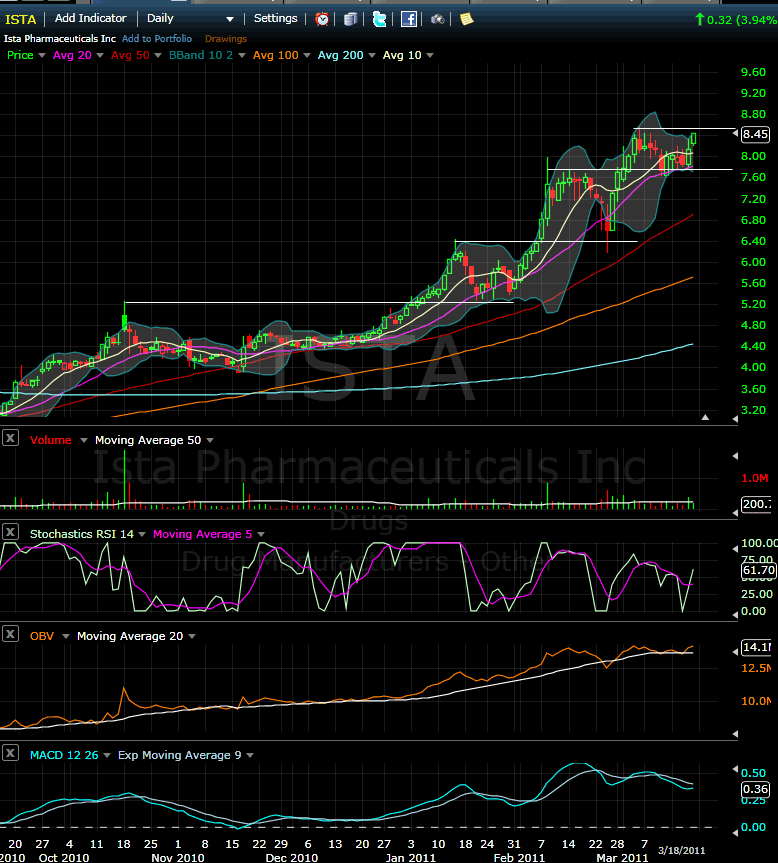Viewport: 778px width, 863px height.
Task: Click the Avg 200 label
Action: click(341, 55)
